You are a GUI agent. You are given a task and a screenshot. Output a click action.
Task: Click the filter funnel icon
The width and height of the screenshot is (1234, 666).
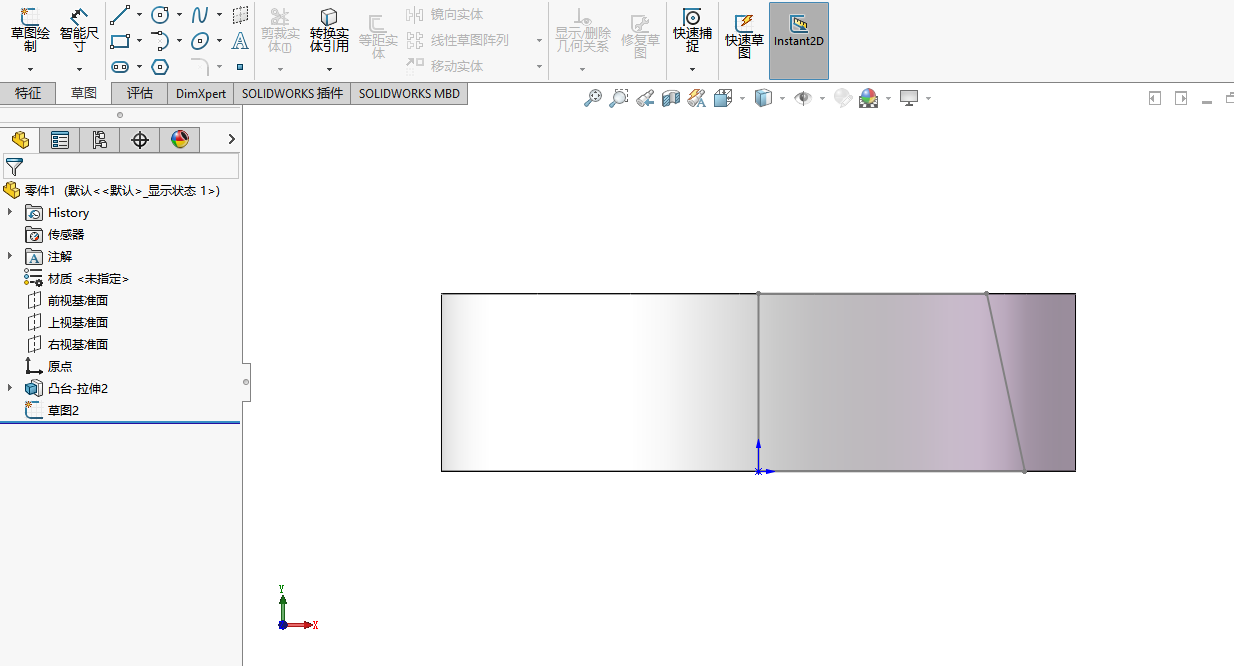tap(14, 167)
